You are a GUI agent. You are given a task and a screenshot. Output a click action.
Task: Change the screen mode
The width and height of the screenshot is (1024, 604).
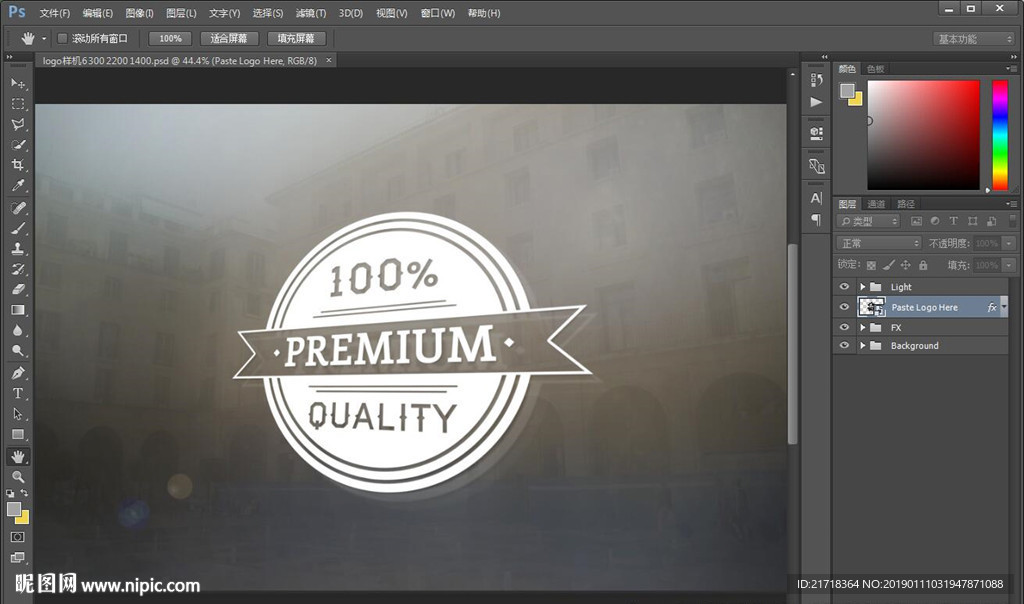(18, 557)
